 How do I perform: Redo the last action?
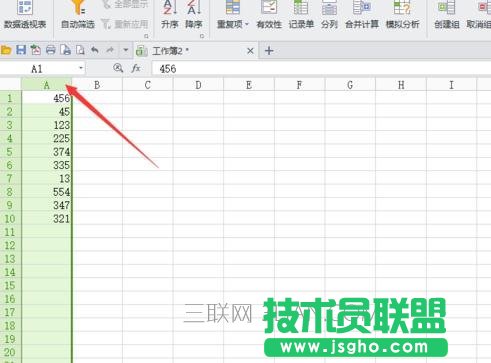coord(110,50)
